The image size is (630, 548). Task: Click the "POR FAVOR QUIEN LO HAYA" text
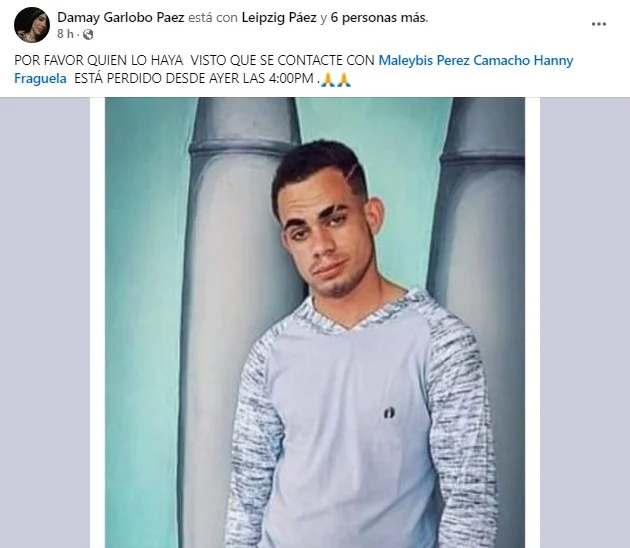[98, 60]
